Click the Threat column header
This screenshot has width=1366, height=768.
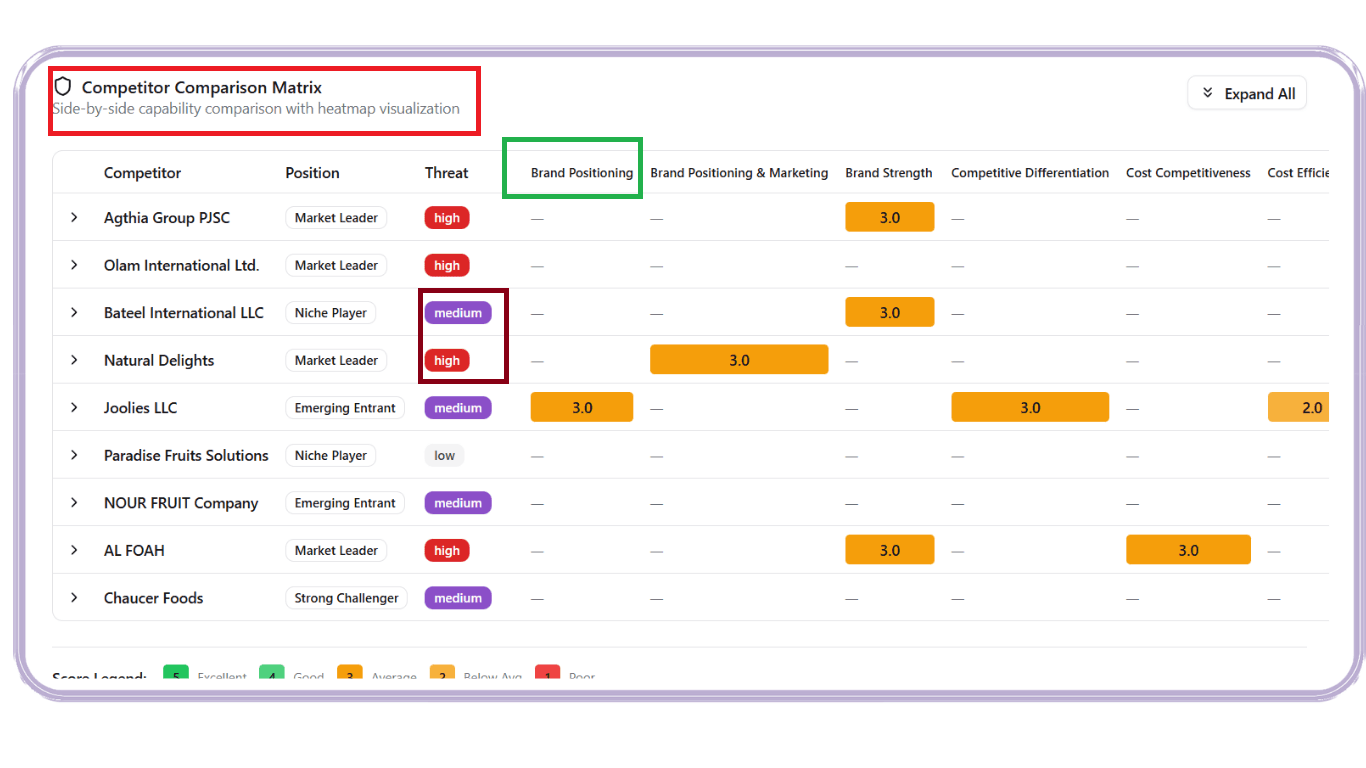446,173
